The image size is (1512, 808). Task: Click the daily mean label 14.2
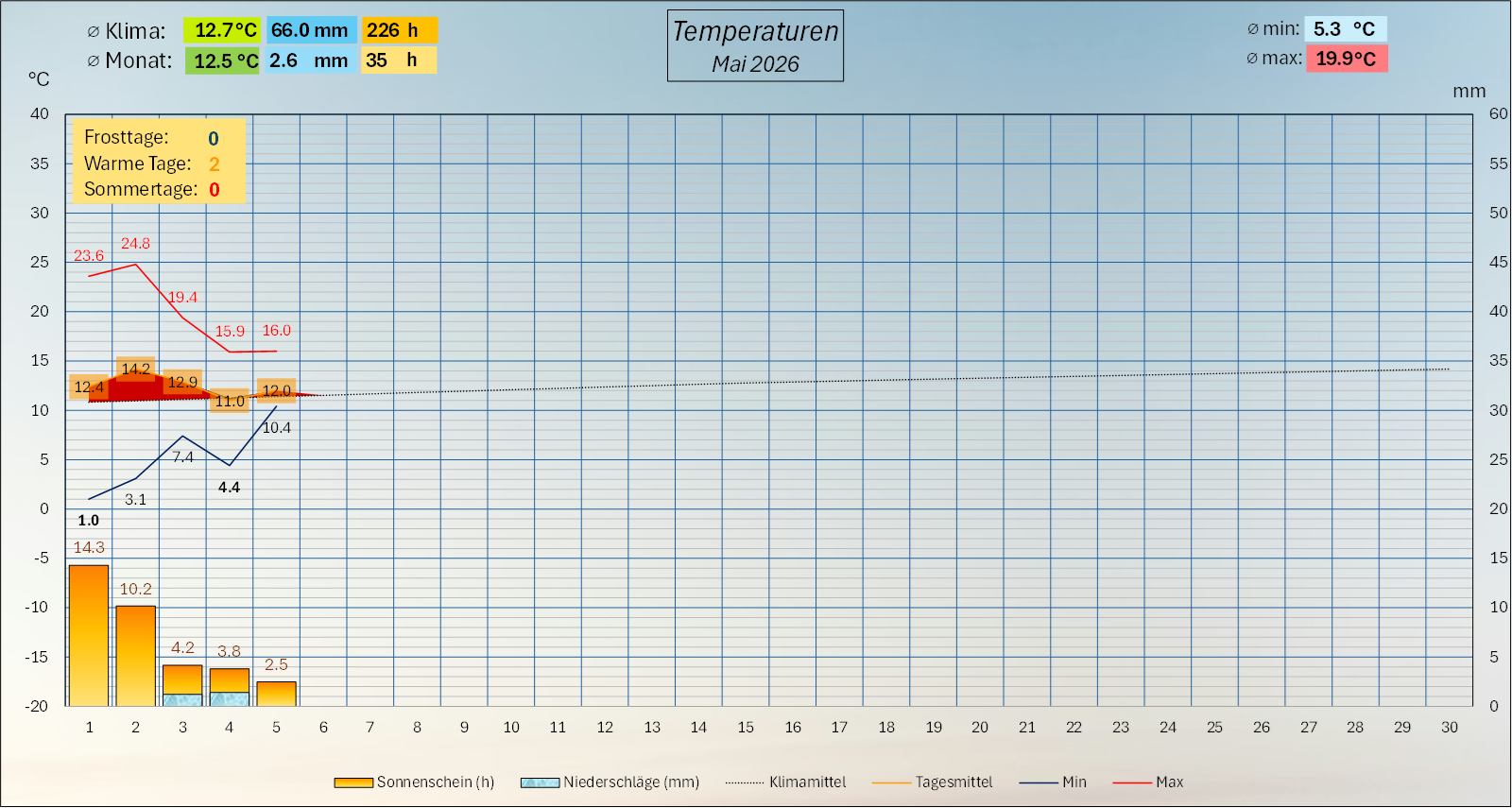click(x=136, y=369)
